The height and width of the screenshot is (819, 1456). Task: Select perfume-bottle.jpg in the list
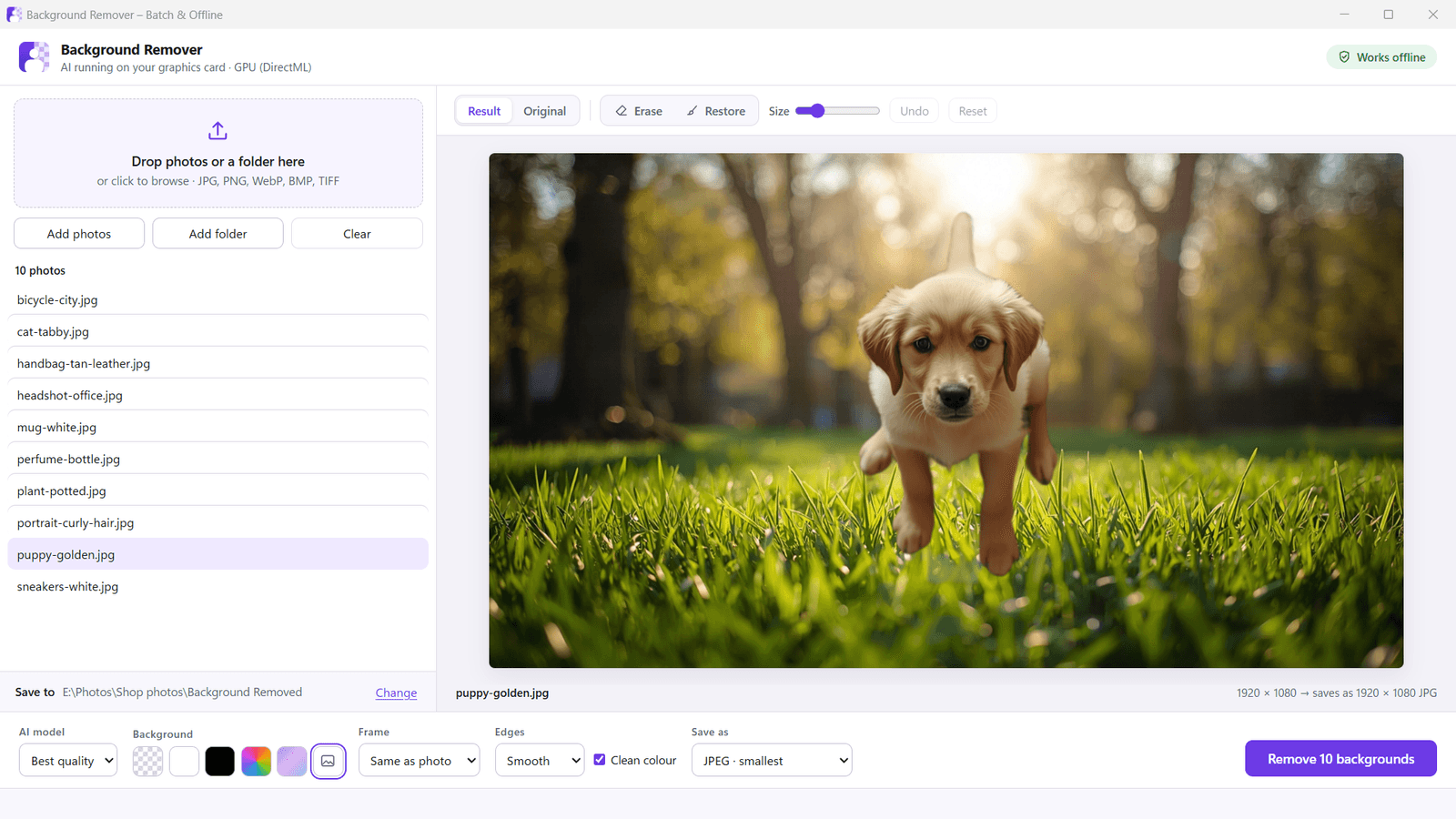[x=217, y=459]
